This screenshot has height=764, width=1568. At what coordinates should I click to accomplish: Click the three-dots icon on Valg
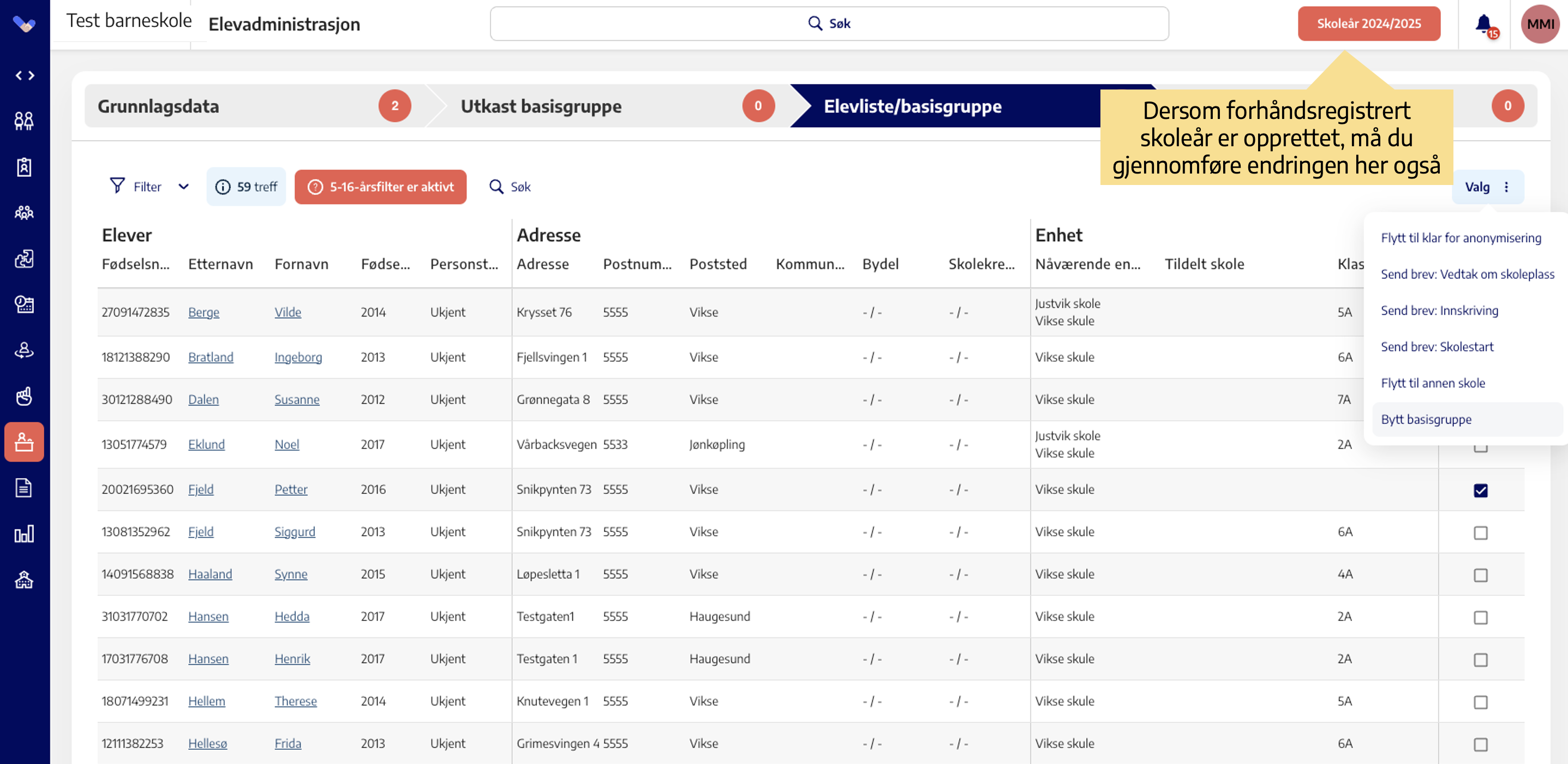(1506, 187)
